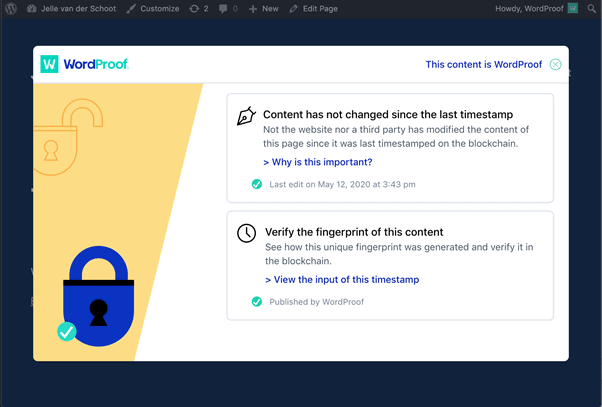Click Edit Page in the admin bar
602x407 pixels.
click(x=314, y=8)
